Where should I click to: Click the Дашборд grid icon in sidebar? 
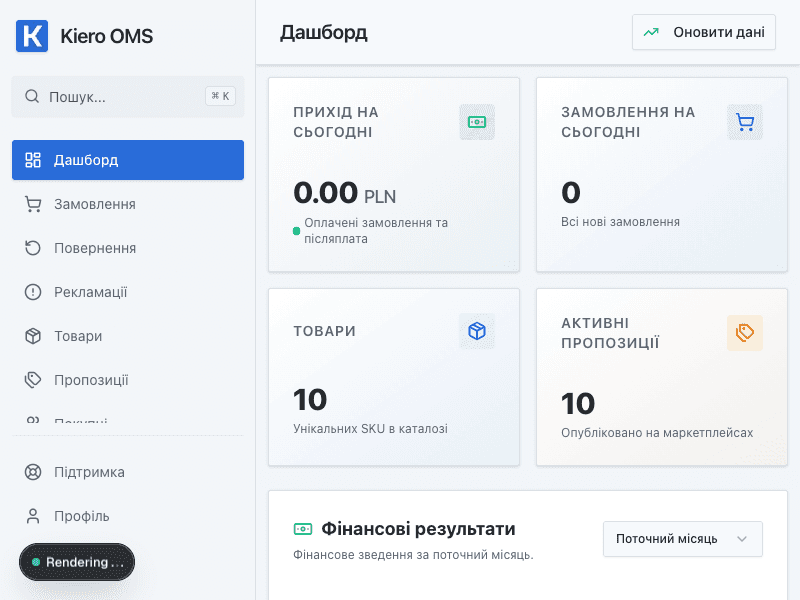(x=33, y=160)
